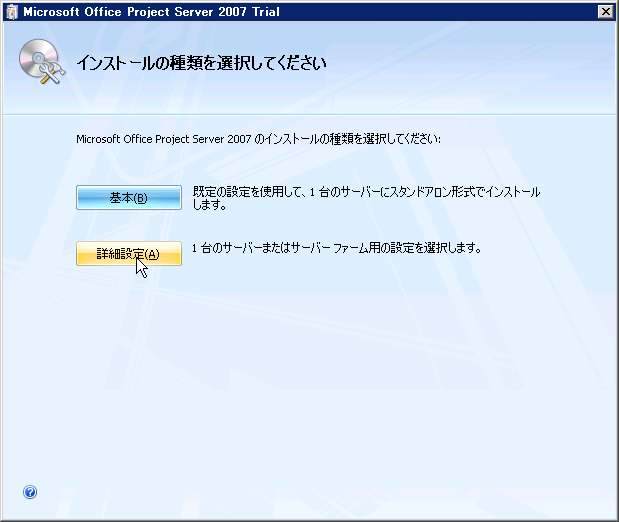Click the server farm description beside 詳細設定
Image resolution: width=619 pixels, height=522 pixels.
tap(337, 248)
